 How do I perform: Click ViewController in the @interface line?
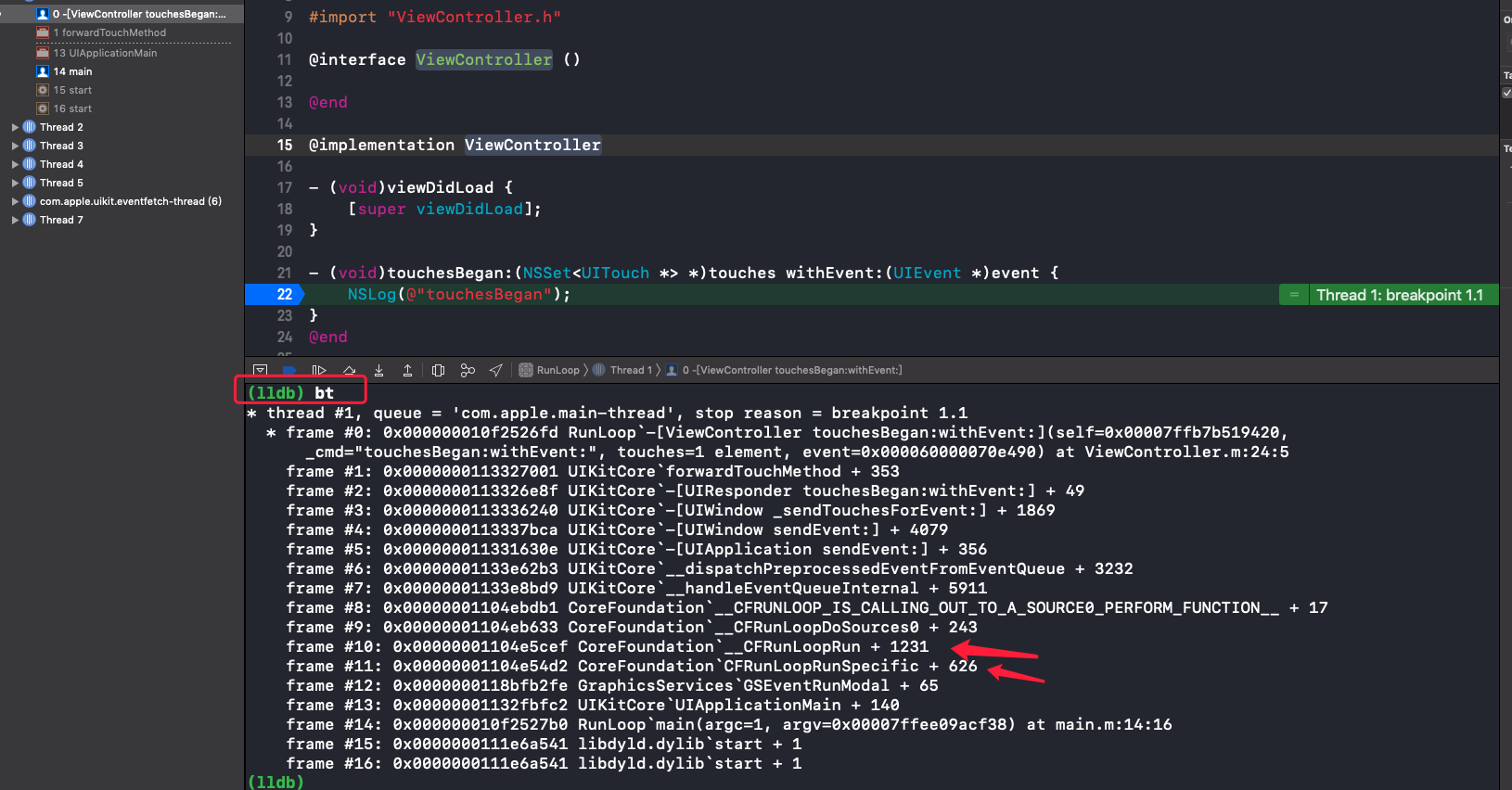(483, 59)
